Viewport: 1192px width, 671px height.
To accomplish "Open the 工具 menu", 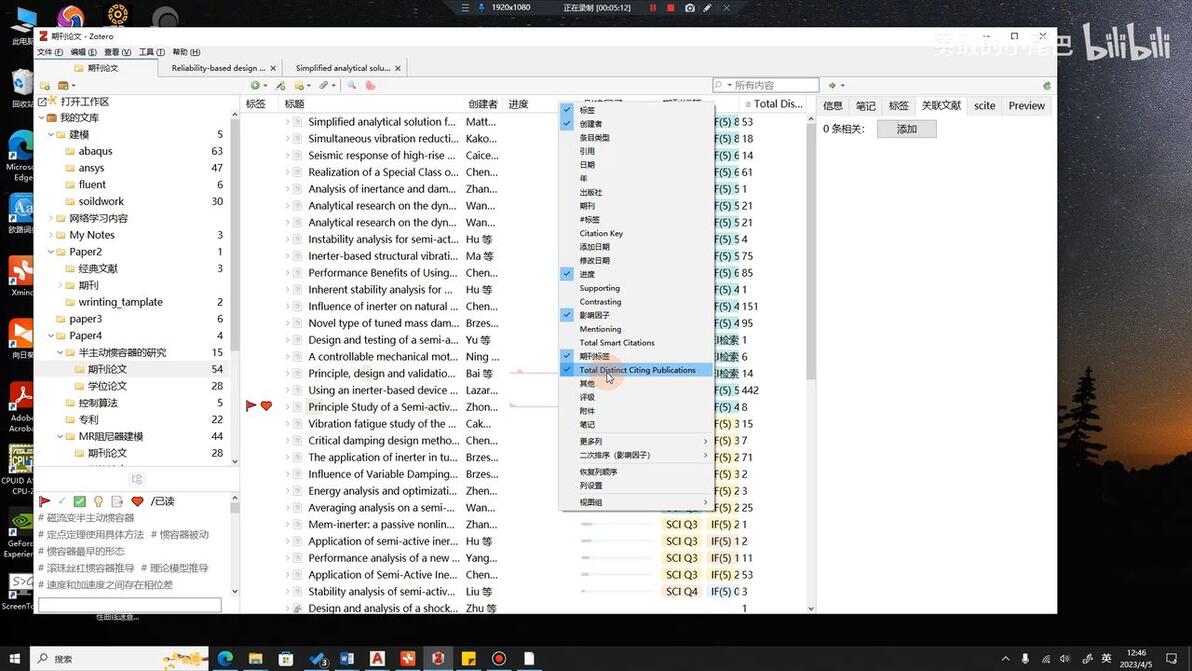I will pos(151,52).
